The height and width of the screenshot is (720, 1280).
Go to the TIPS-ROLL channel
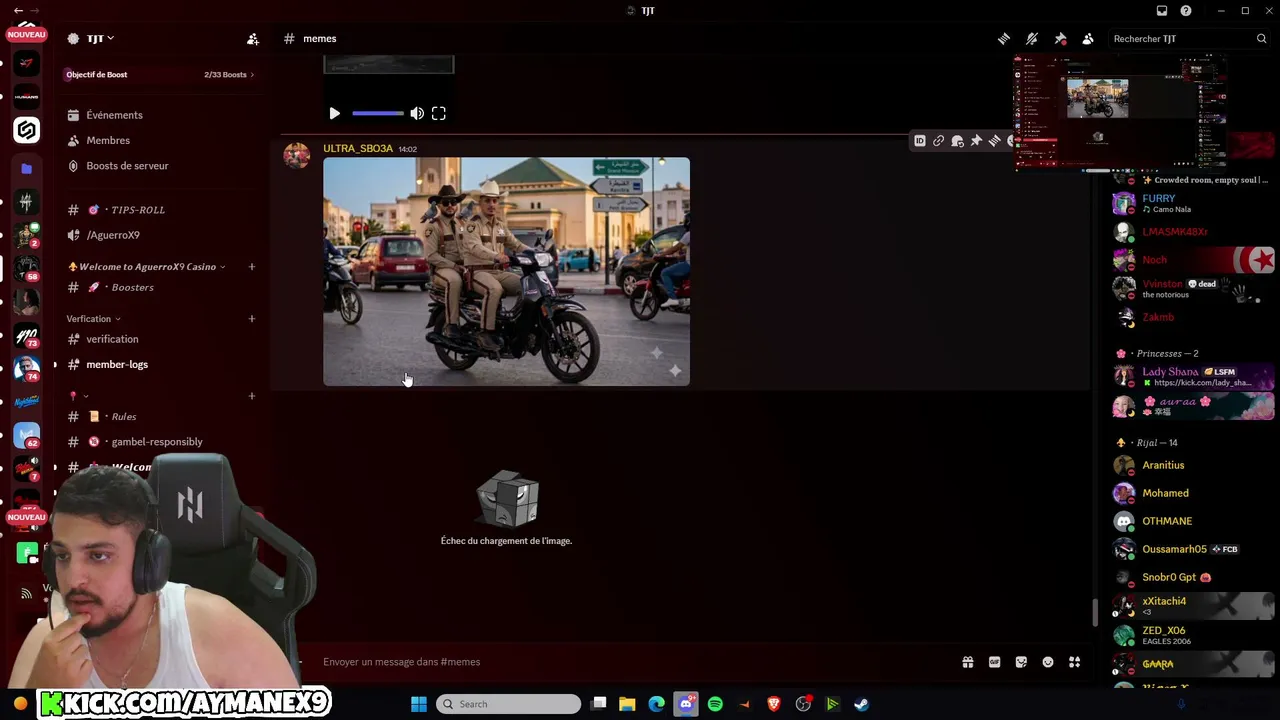(x=138, y=210)
